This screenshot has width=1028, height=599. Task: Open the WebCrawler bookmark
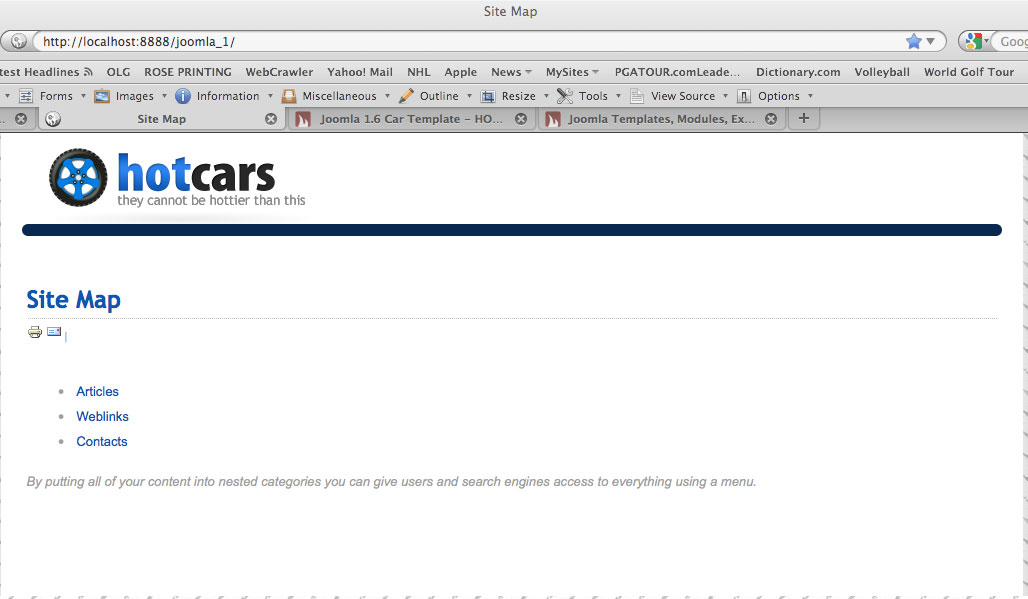(279, 72)
